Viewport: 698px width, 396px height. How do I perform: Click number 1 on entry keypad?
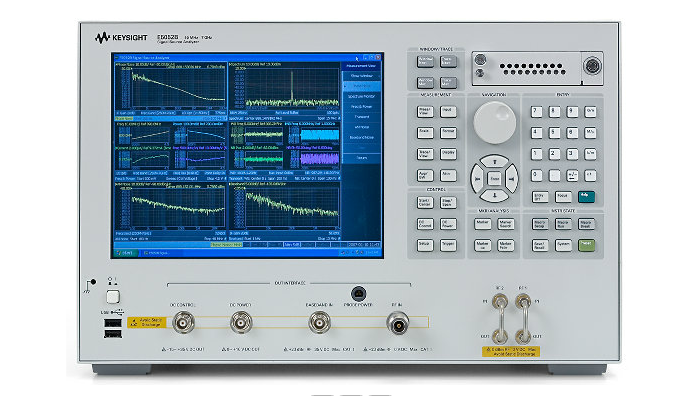(x=537, y=154)
